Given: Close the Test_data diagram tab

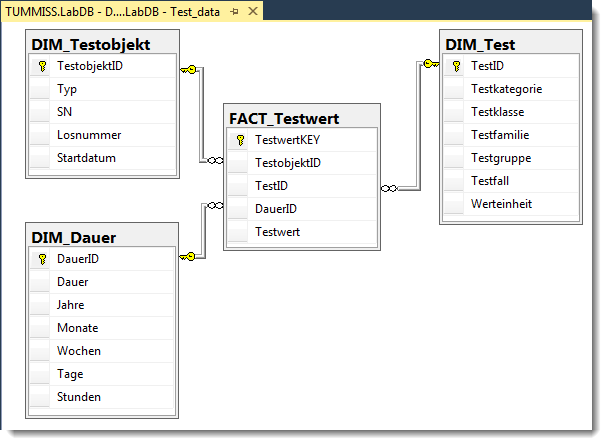Looking at the screenshot, I should click(x=253, y=11).
